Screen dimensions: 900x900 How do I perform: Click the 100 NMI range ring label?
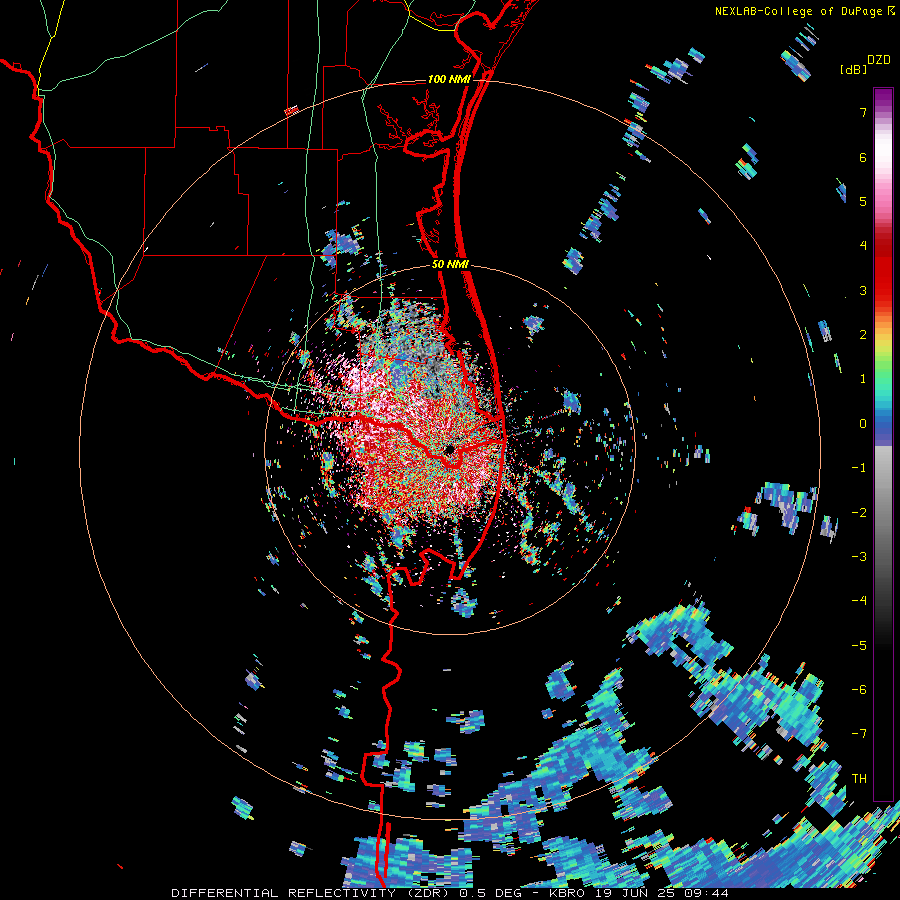point(449,79)
